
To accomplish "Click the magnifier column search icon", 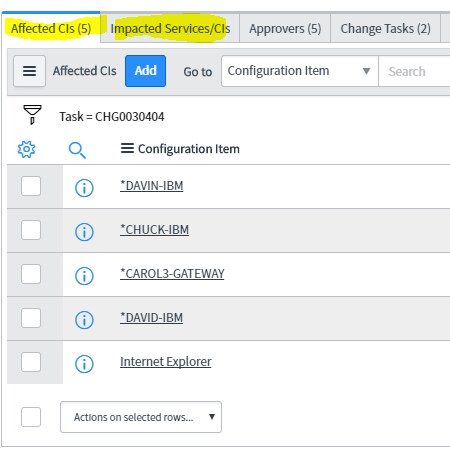I will [77, 150].
